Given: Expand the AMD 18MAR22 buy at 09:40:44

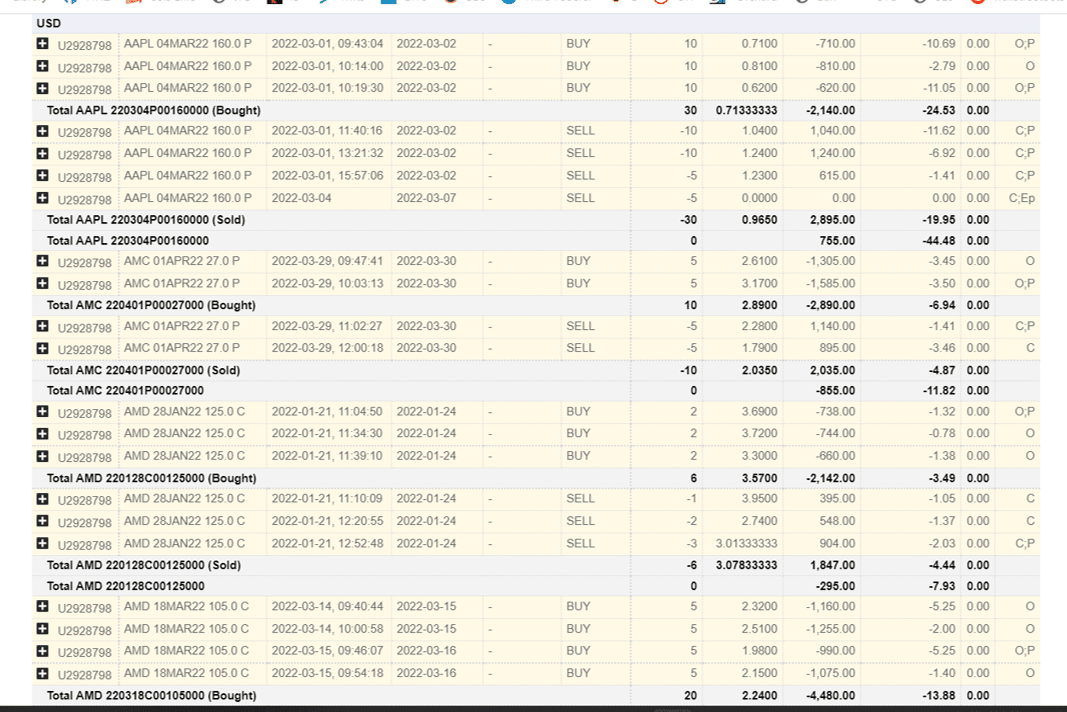Looking at the screenshot, I should pyautogui.click(x=42, y=606).
